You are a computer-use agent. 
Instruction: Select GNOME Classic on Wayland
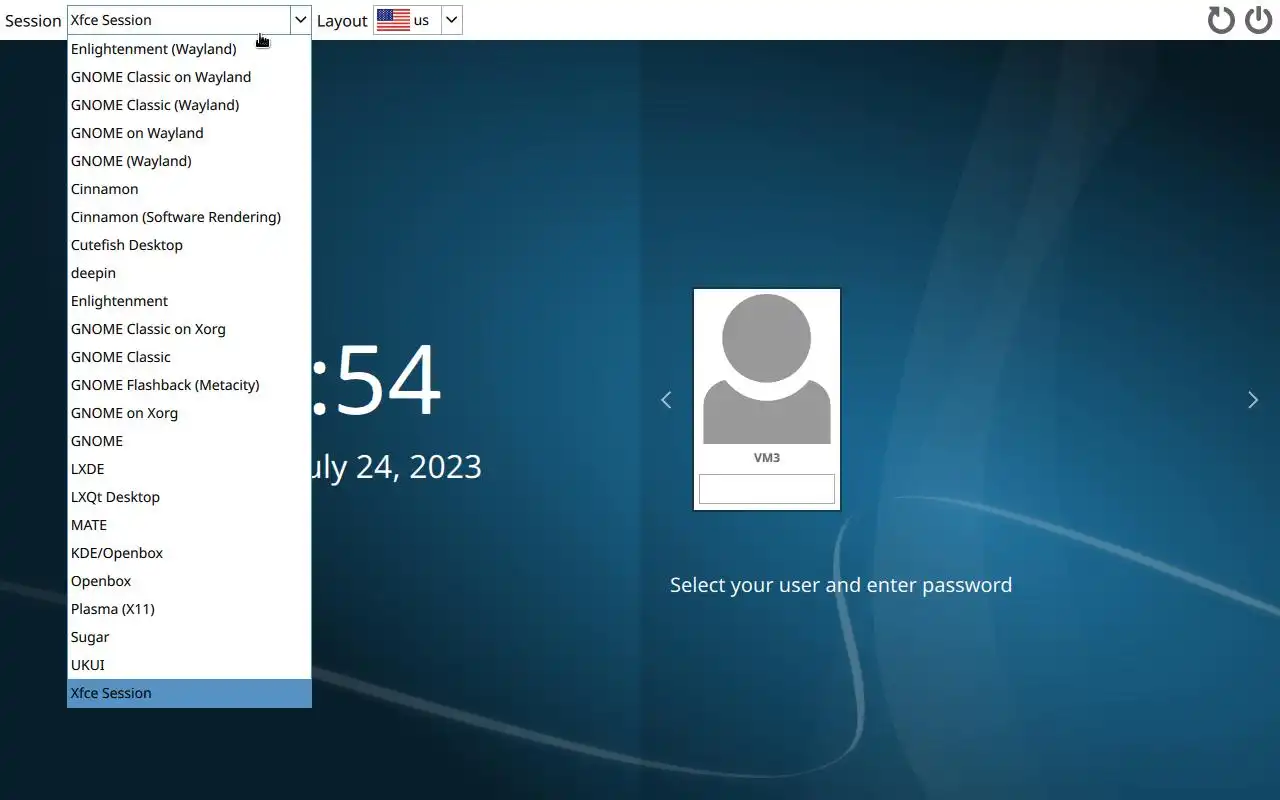[189, 77]
